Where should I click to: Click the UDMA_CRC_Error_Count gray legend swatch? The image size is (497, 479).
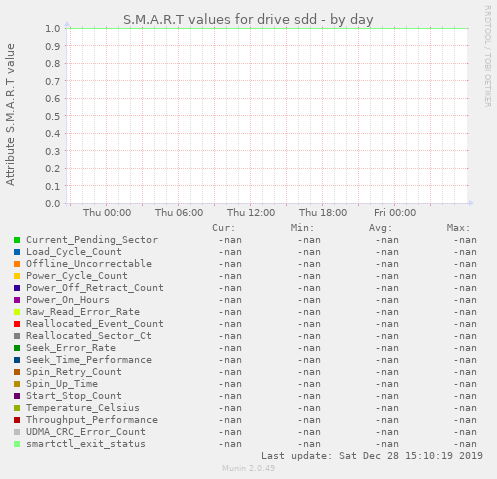[17, 432]
